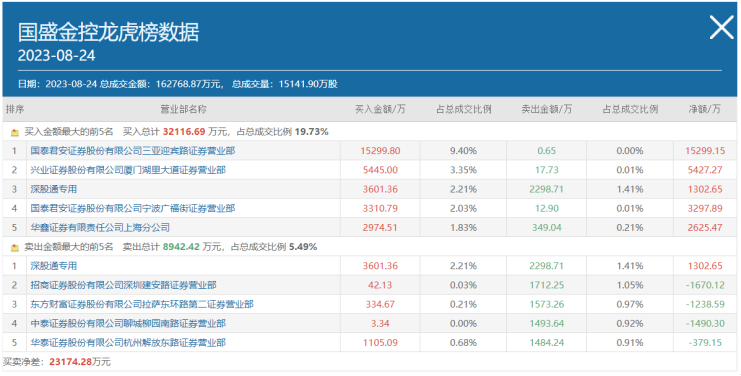Select the buy amount 42.13 cell

(x=380, y=285)
